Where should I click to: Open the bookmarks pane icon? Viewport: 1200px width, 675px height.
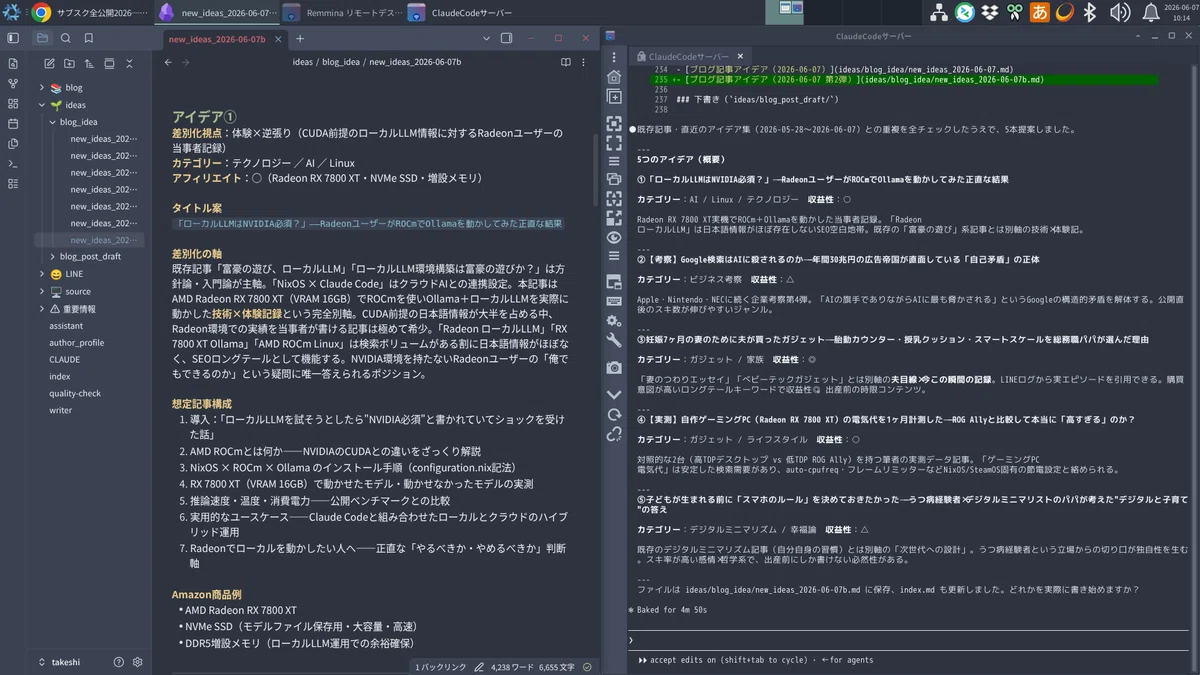point(89,38)
